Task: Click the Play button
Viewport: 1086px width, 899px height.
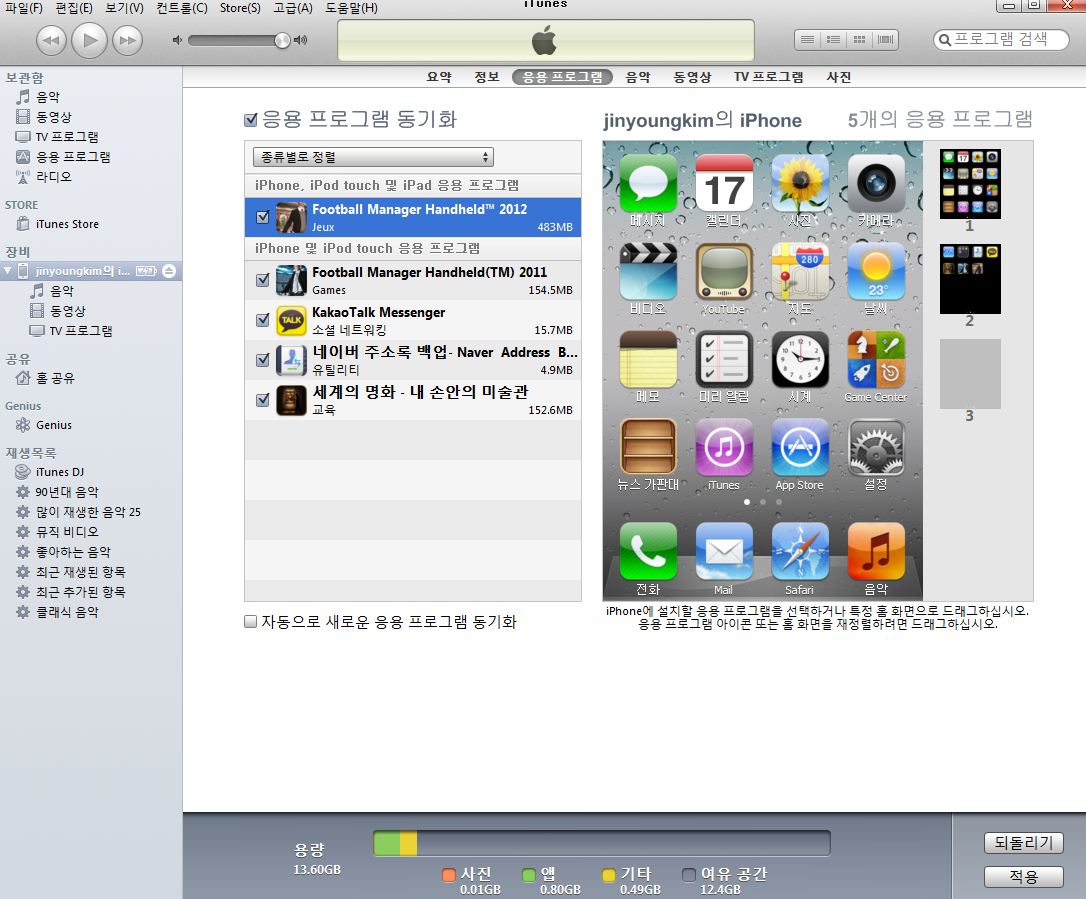Action: pos(89,40)
